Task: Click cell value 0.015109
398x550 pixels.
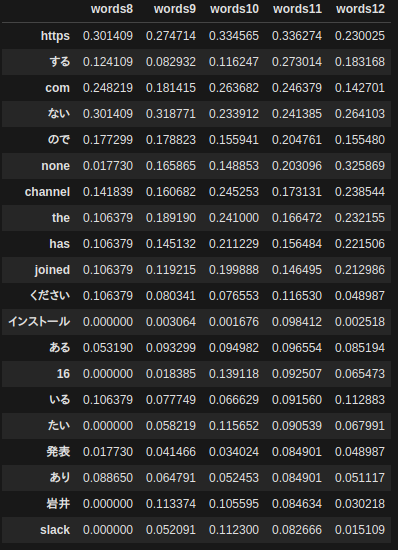Action: (360, 530)
